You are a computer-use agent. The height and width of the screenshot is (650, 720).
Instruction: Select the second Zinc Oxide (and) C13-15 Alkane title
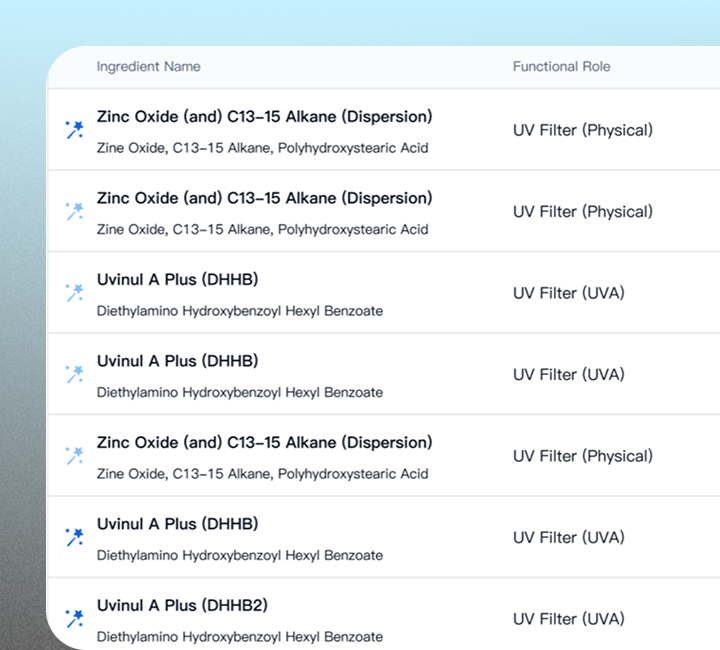264,198
